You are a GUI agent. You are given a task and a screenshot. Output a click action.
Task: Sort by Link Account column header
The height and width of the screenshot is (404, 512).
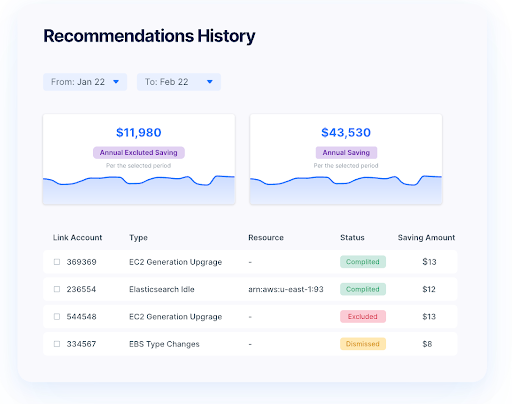(x=77, y=238)
